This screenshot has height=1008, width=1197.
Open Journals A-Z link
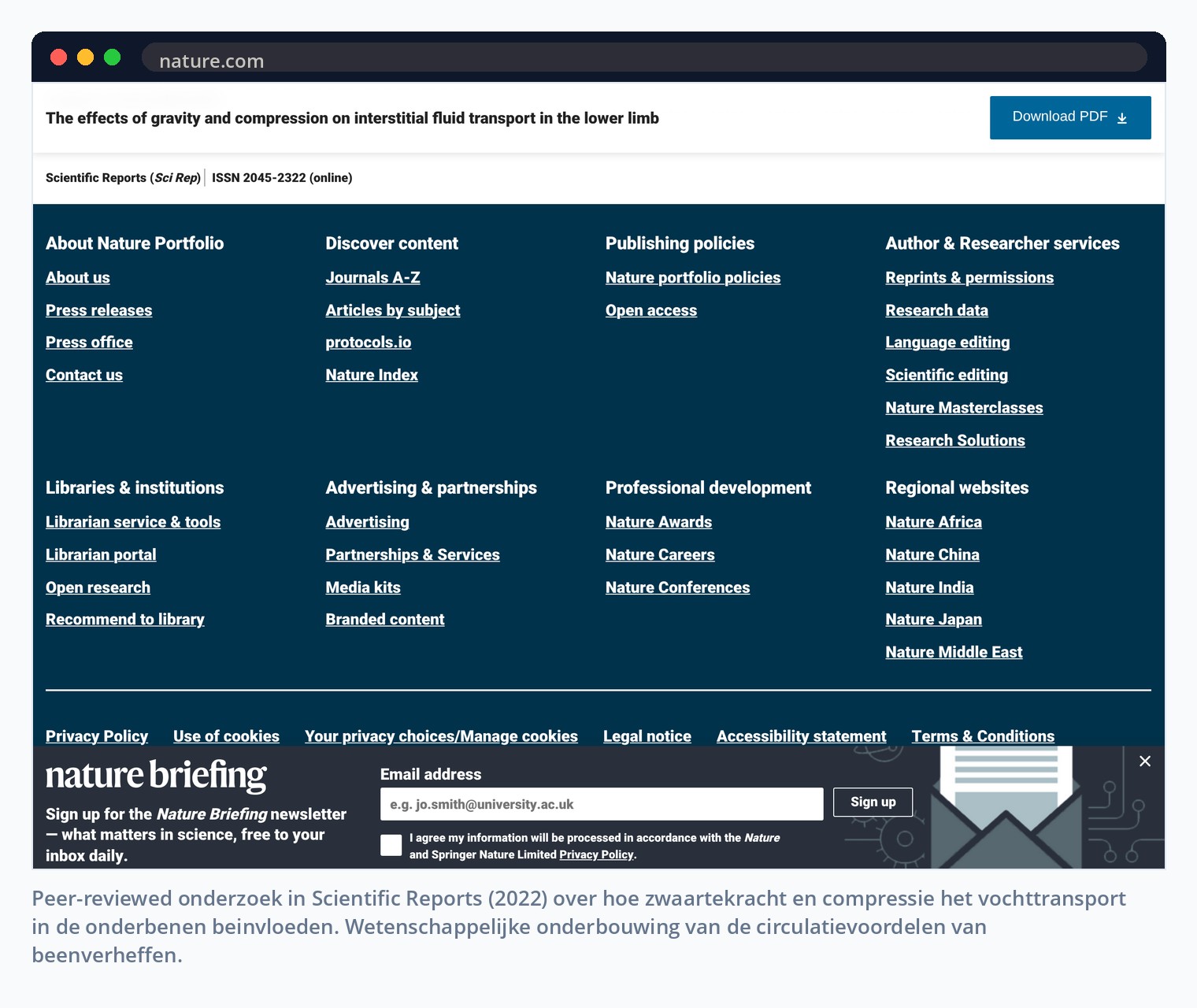373,277
